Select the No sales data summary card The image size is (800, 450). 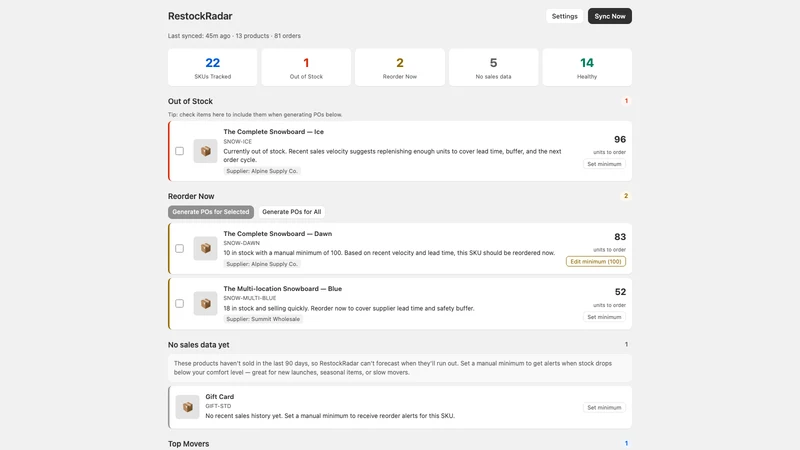(x=493, y=67)
